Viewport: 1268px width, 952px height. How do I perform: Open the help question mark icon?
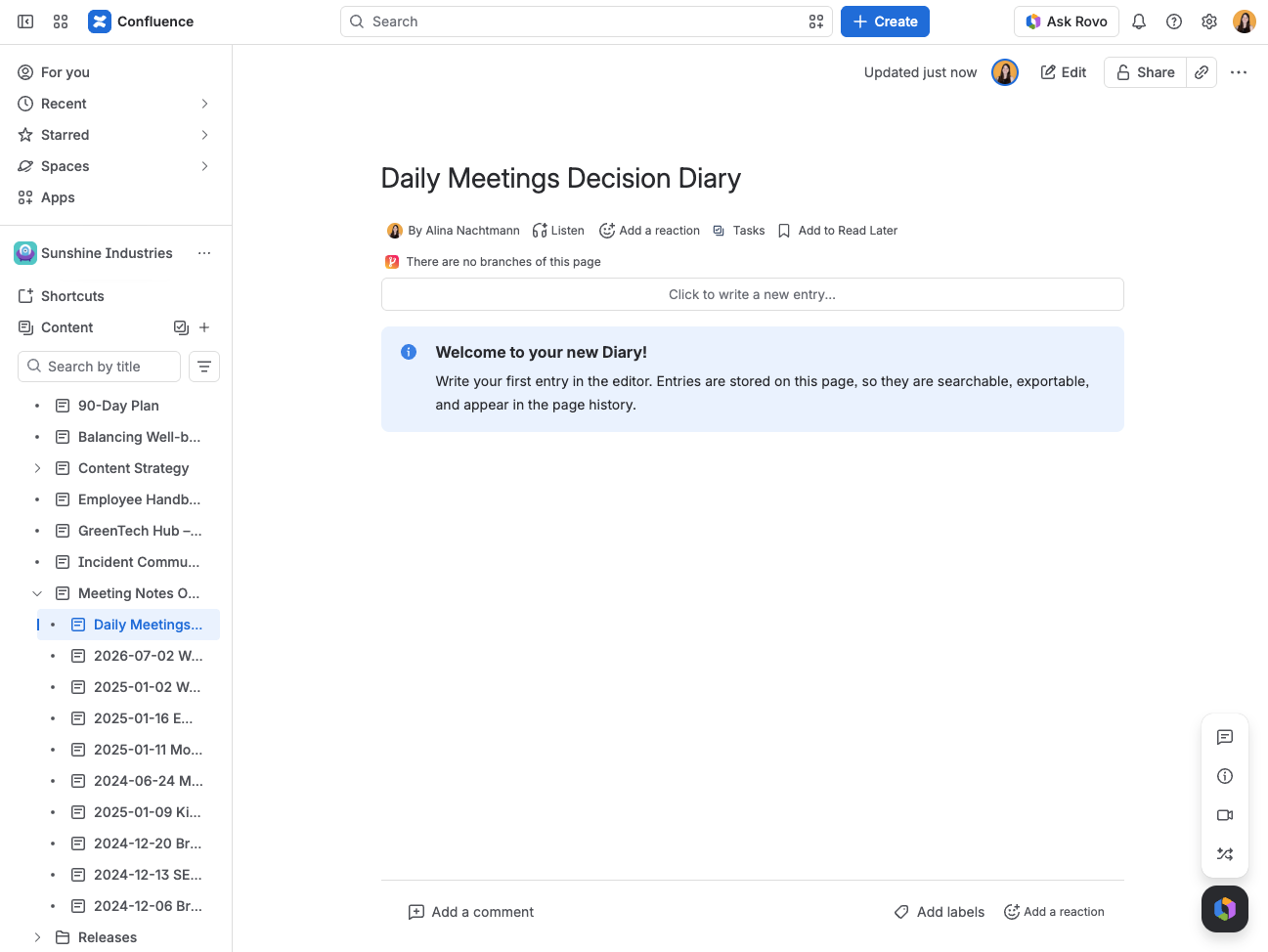(1174, 22)
